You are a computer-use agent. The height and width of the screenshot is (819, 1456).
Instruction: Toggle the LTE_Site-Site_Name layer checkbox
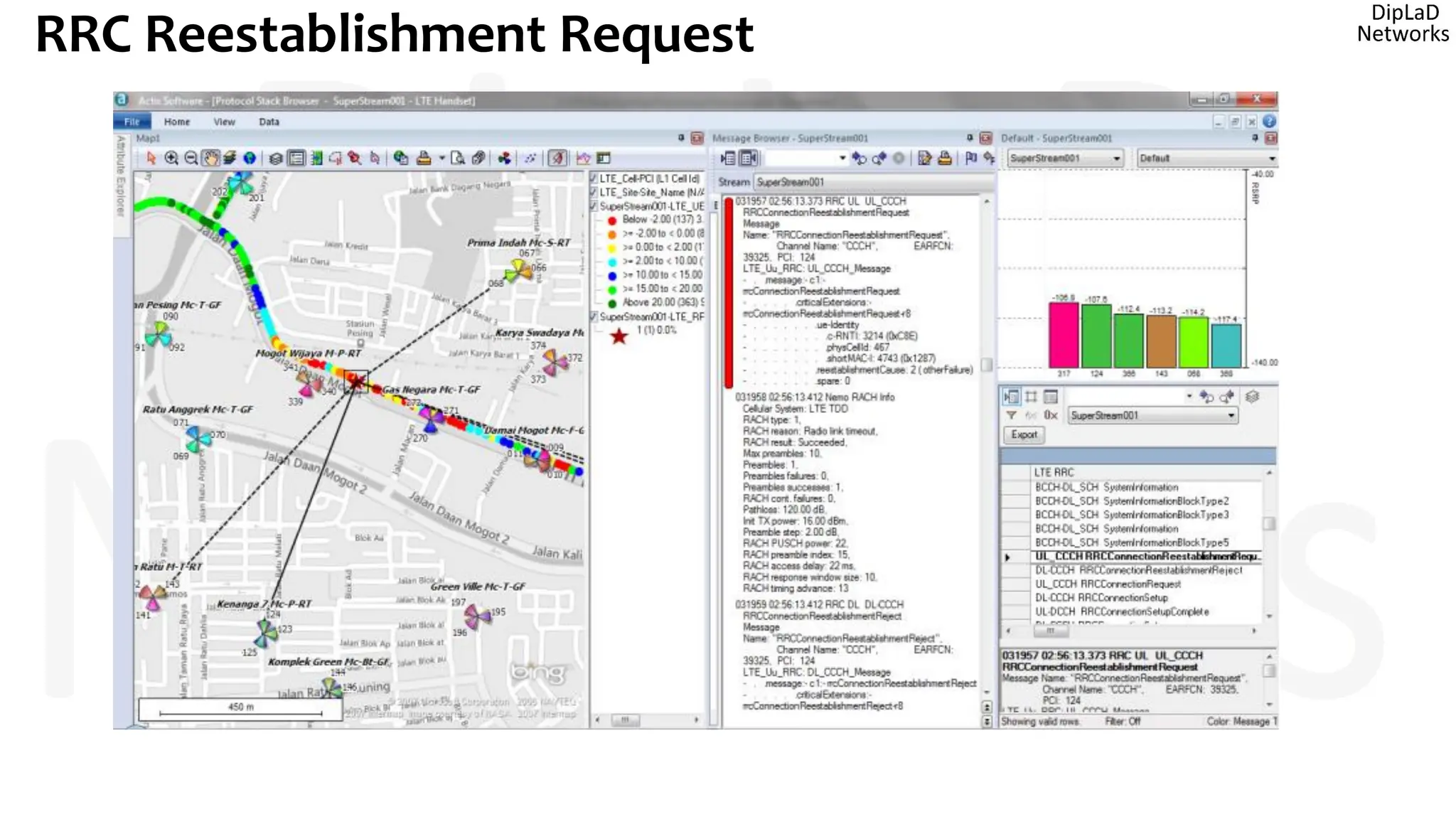(594, 193)
